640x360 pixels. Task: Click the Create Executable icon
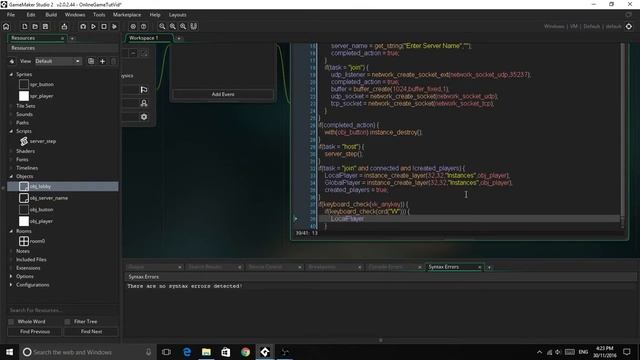coord(64,27)
